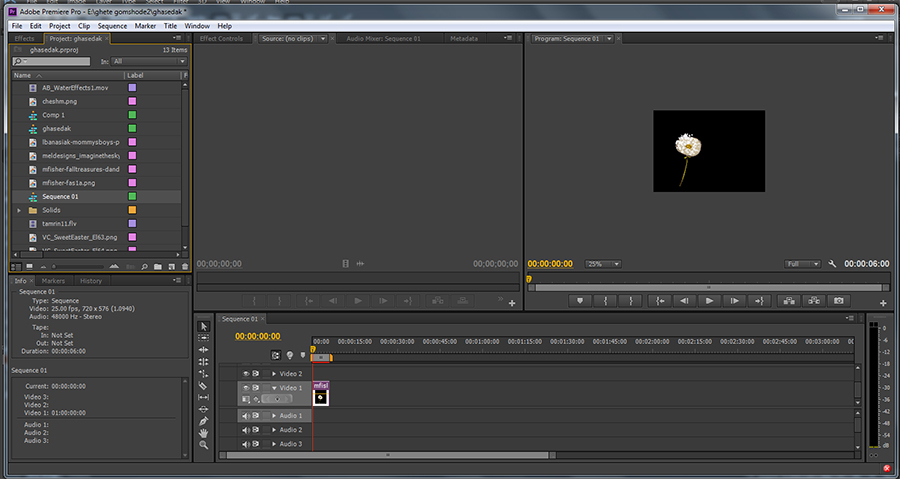Step forward one frame in Program monitor
The height and width of the screenshot is (479, 900).
[734, 301]
